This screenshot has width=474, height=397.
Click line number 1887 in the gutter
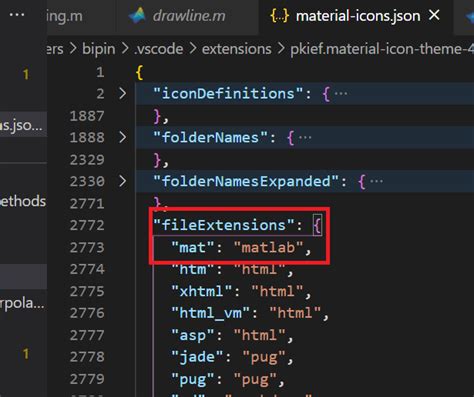click(87, 116)
